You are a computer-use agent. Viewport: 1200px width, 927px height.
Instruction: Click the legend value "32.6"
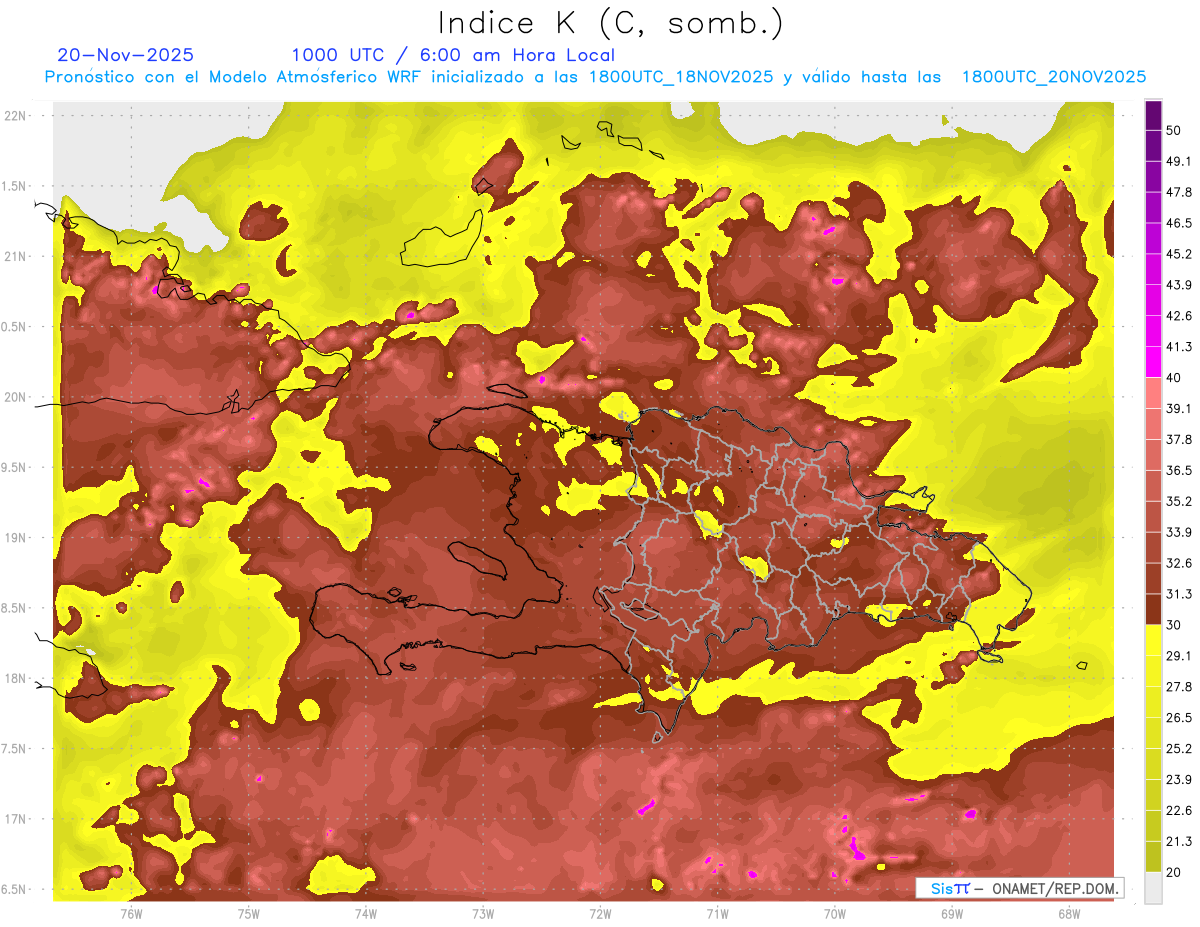[x=1179, y=563]
